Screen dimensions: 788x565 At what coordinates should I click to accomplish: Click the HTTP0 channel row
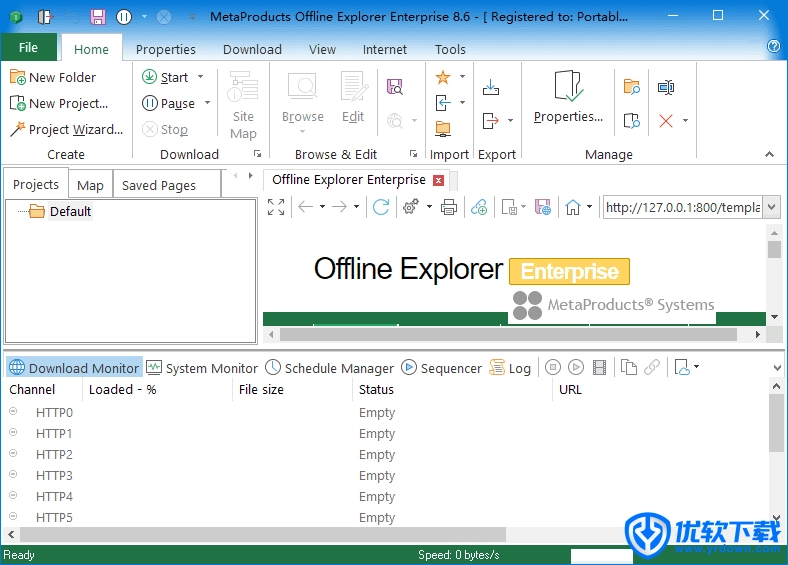coord(387,413)
